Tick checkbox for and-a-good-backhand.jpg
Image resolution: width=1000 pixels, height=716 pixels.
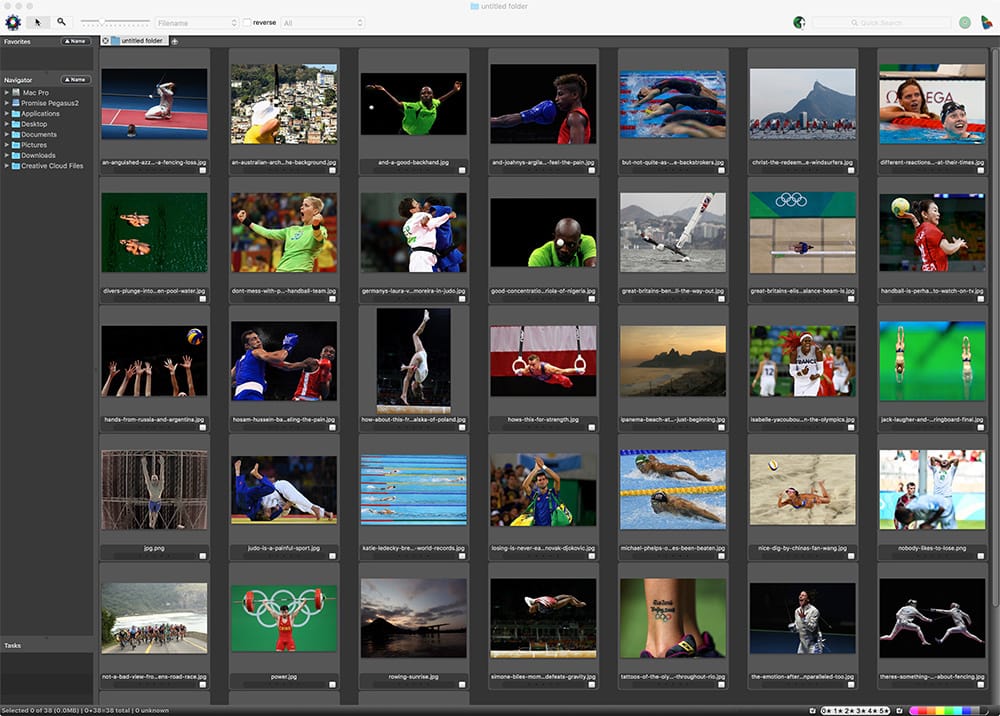point(462,171)
